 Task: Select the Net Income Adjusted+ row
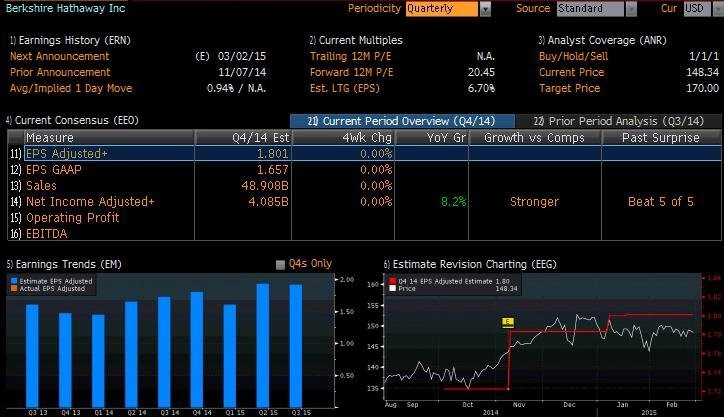pos(365,201)
